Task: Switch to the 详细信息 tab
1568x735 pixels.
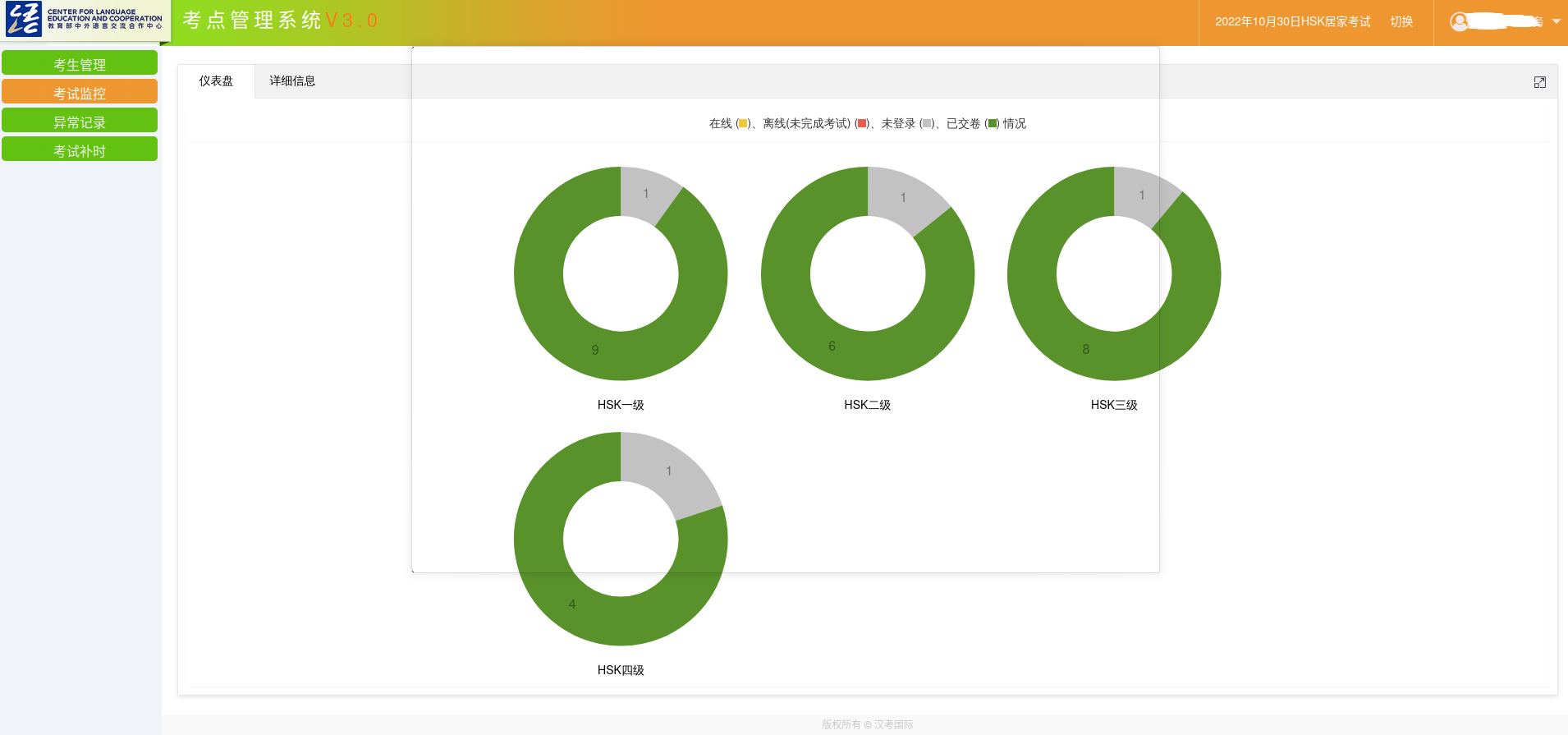Action: click(292, 81)
